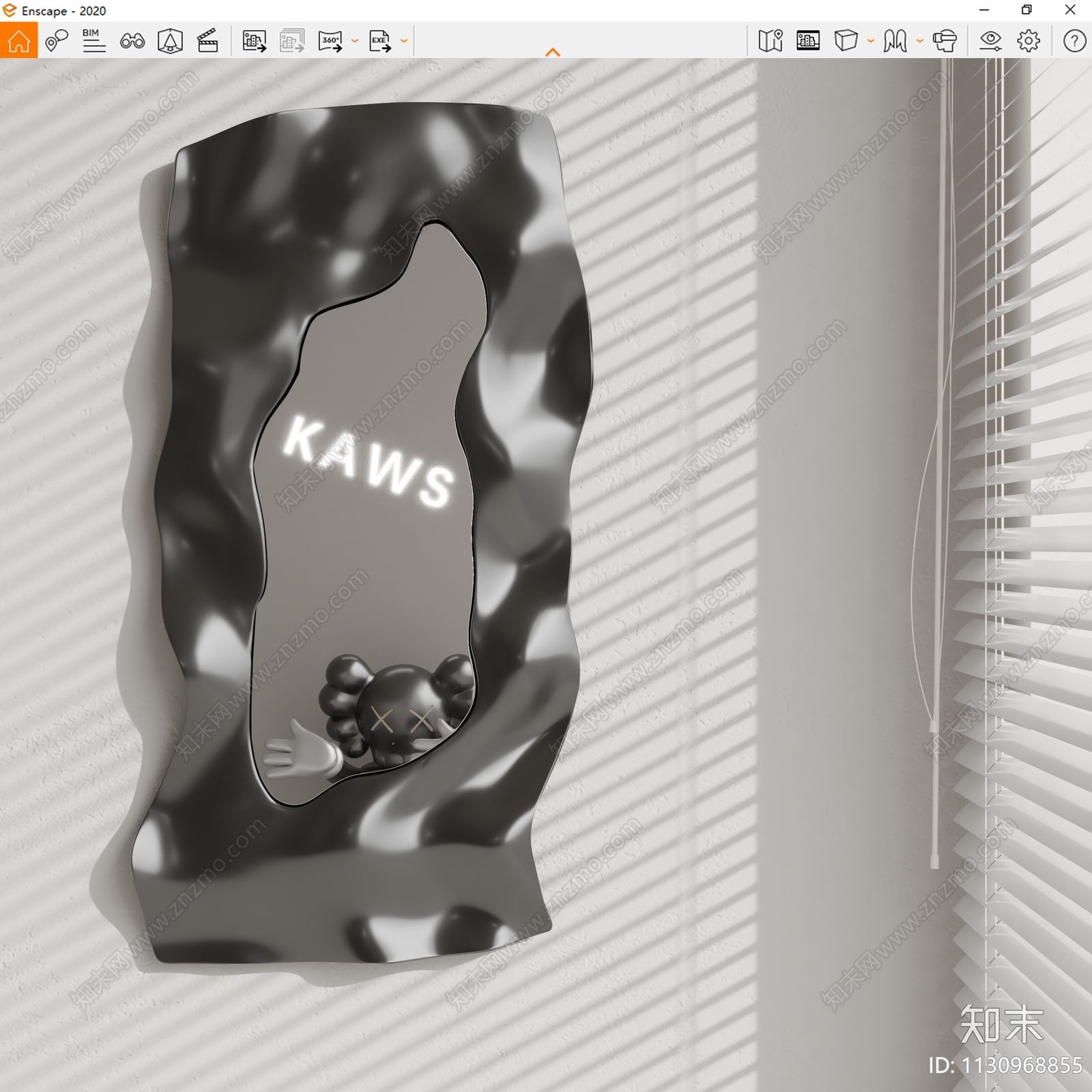Open Manage Views binoculars icon
The image size is (1092, 1092).
tap(132, 42)
